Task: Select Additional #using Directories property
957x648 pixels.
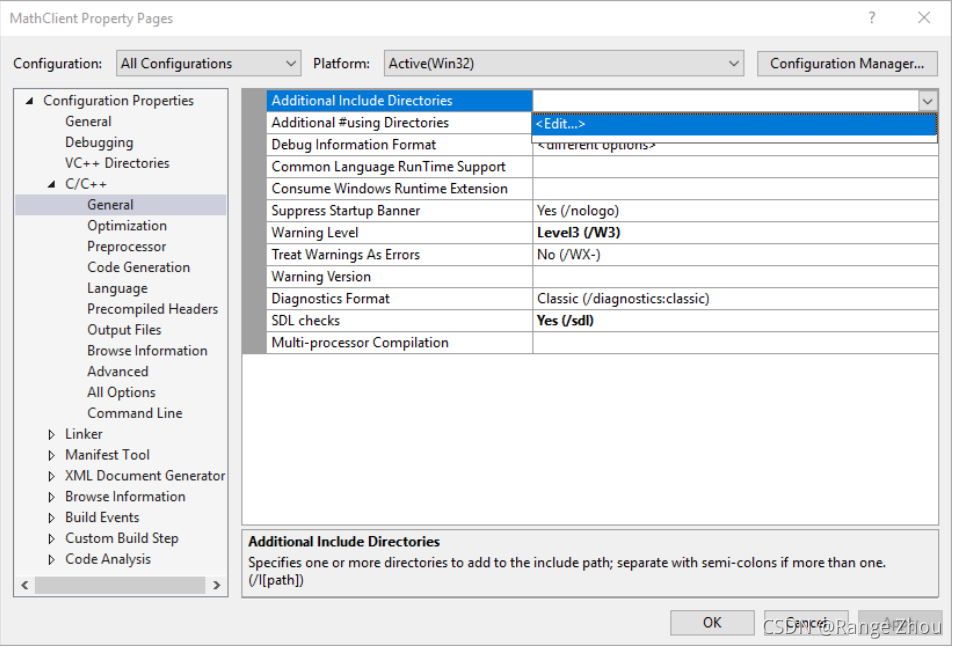Action: coord(400,123)
